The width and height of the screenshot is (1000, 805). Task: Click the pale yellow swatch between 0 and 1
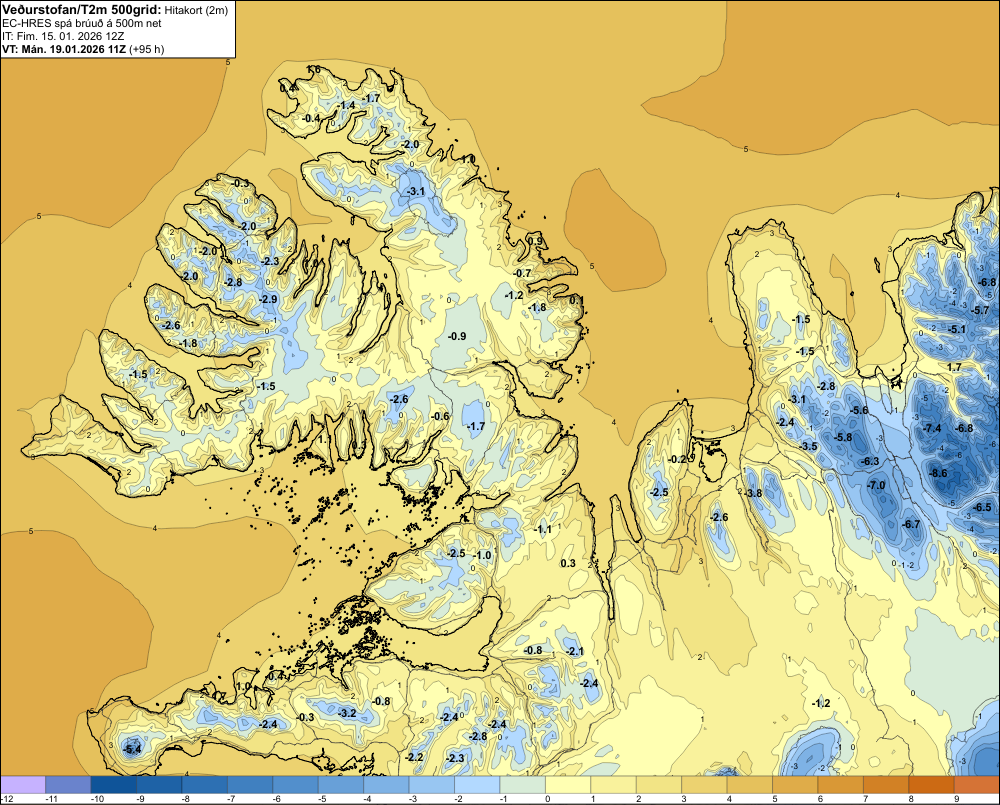(x=568, y=785)
